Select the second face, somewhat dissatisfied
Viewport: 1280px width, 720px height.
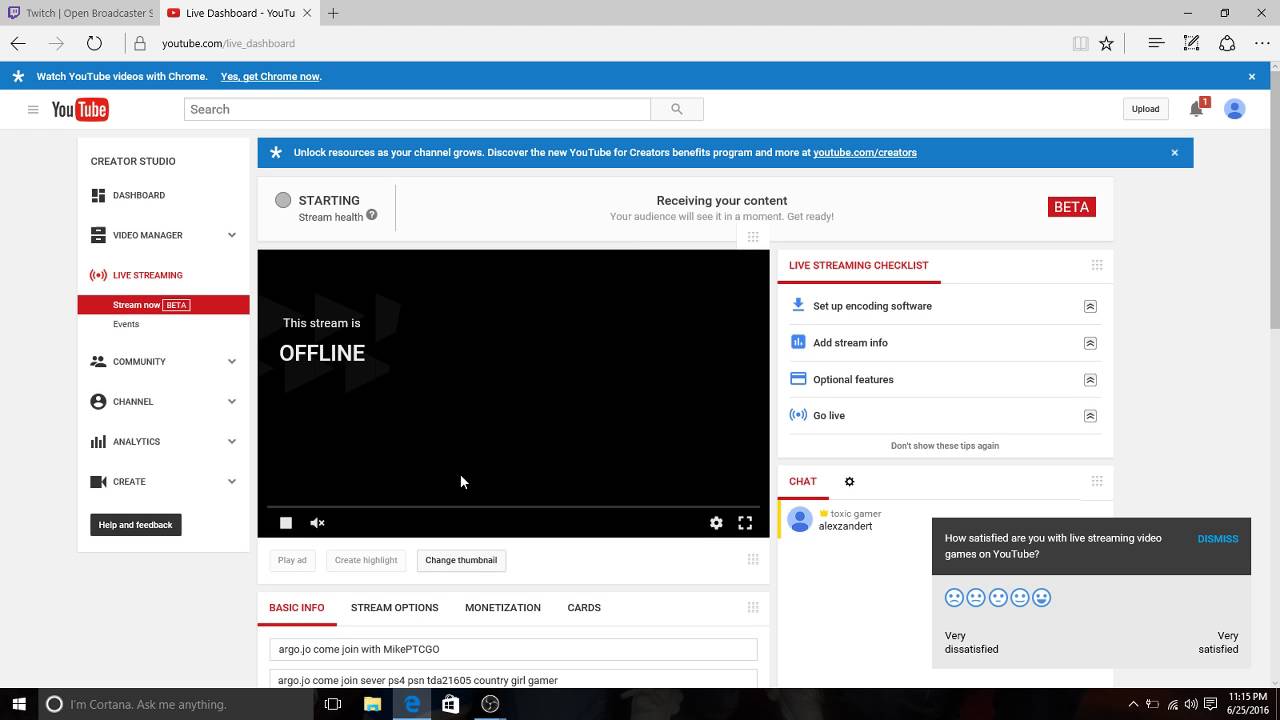976,598
